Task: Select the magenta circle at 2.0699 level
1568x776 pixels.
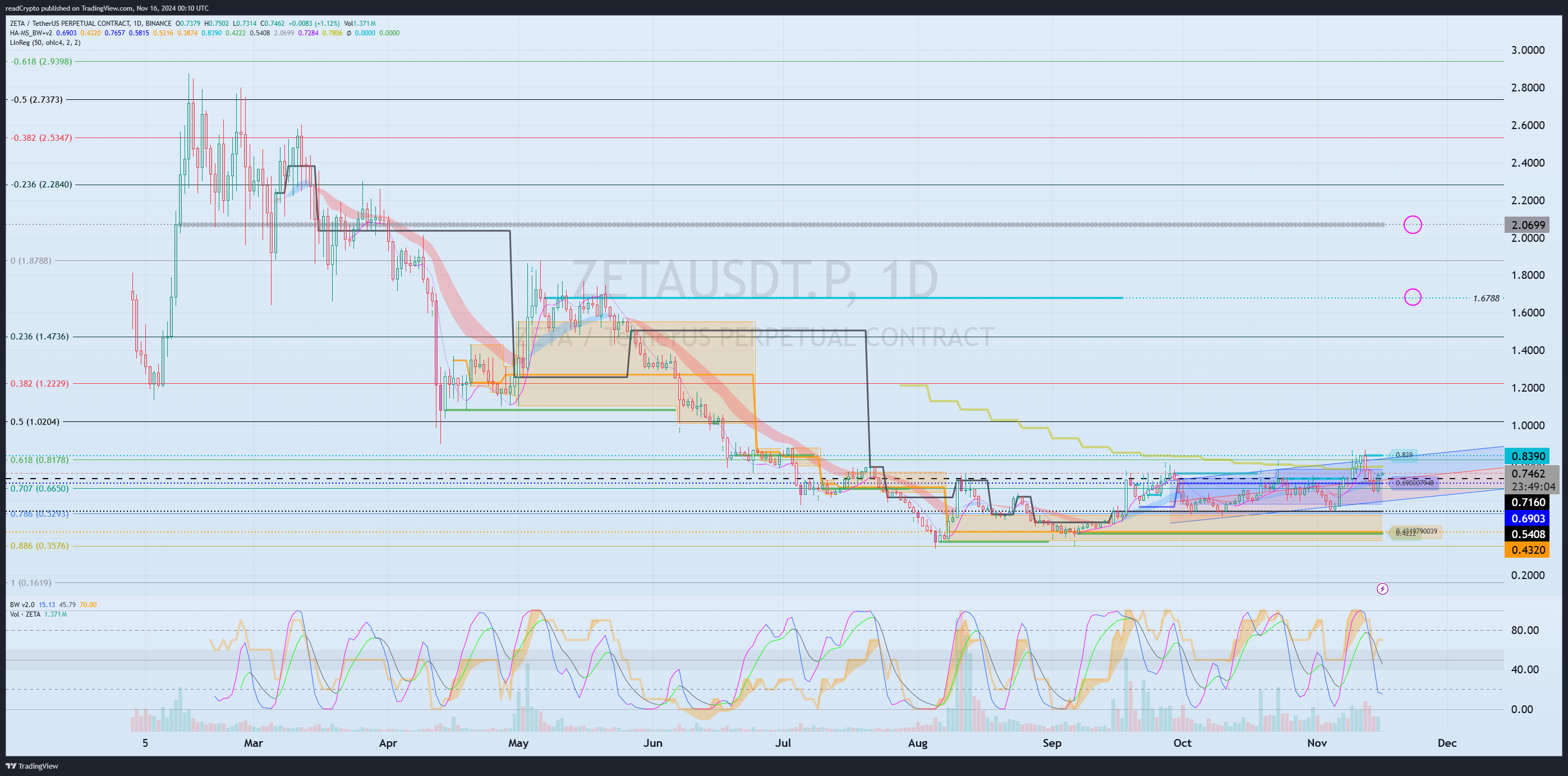Action: tap(1412, 224)
